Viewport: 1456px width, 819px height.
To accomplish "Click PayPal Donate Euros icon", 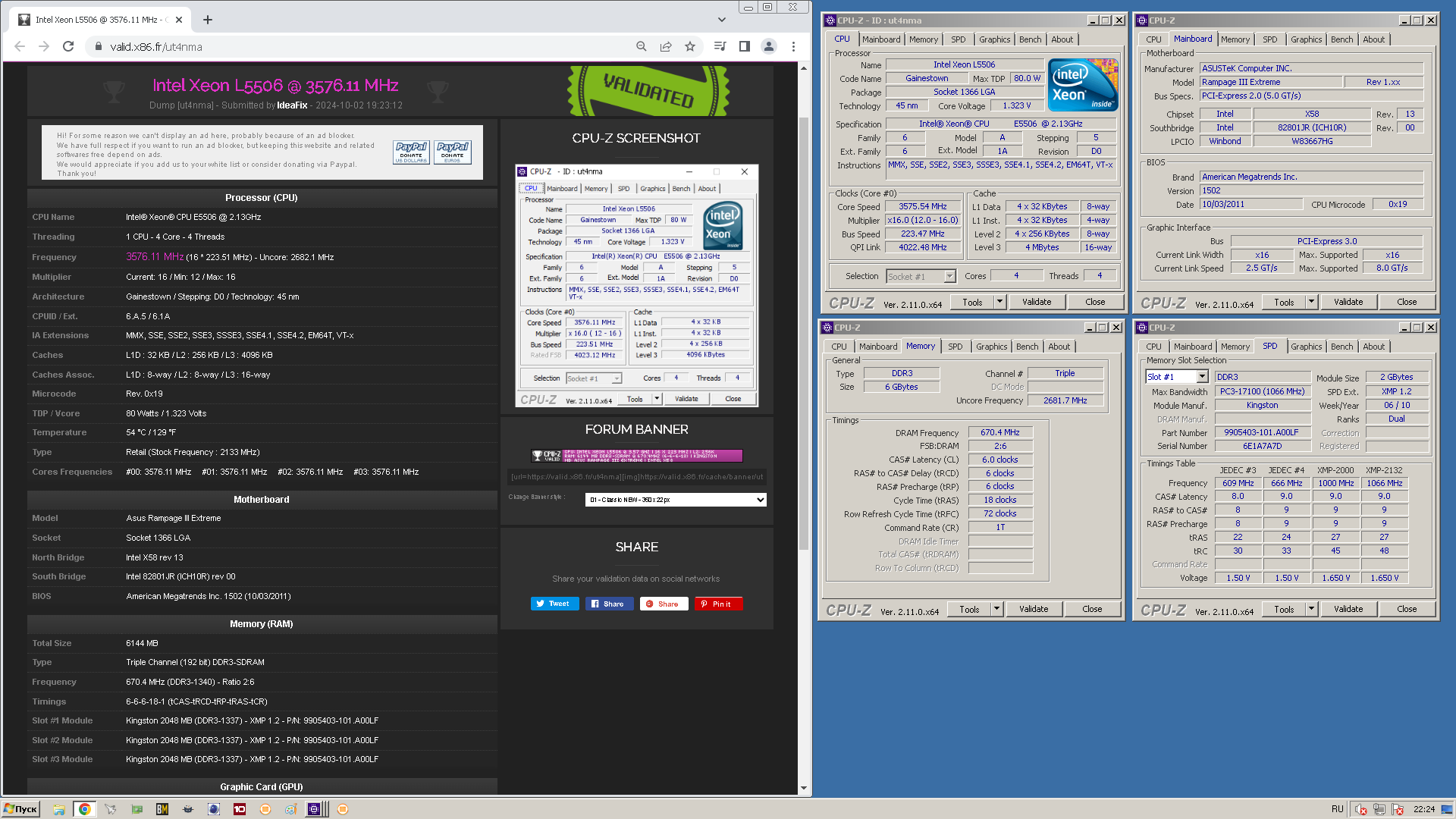I will coord(453,152).
